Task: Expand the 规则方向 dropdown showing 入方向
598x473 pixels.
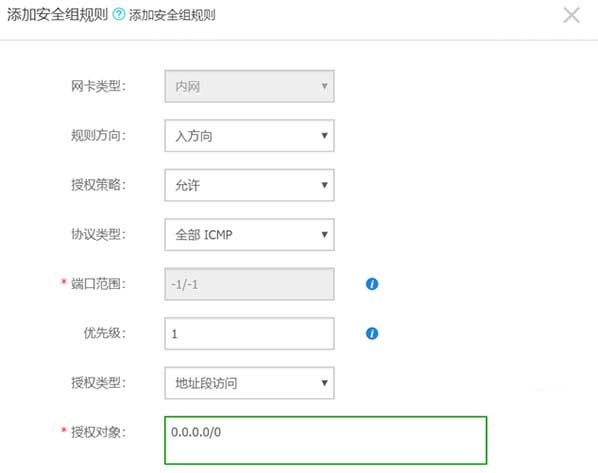Action: (249, 136)
